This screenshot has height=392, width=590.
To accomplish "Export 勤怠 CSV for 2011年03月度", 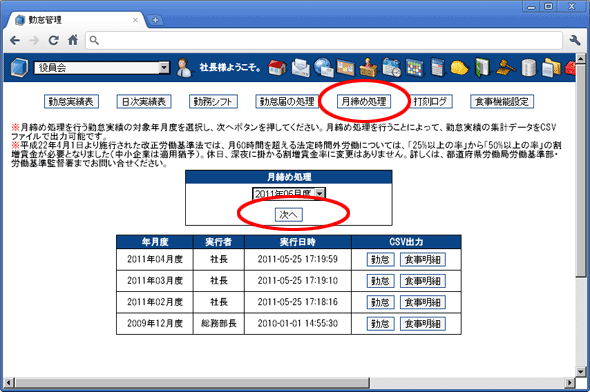I will coord(380,281).
